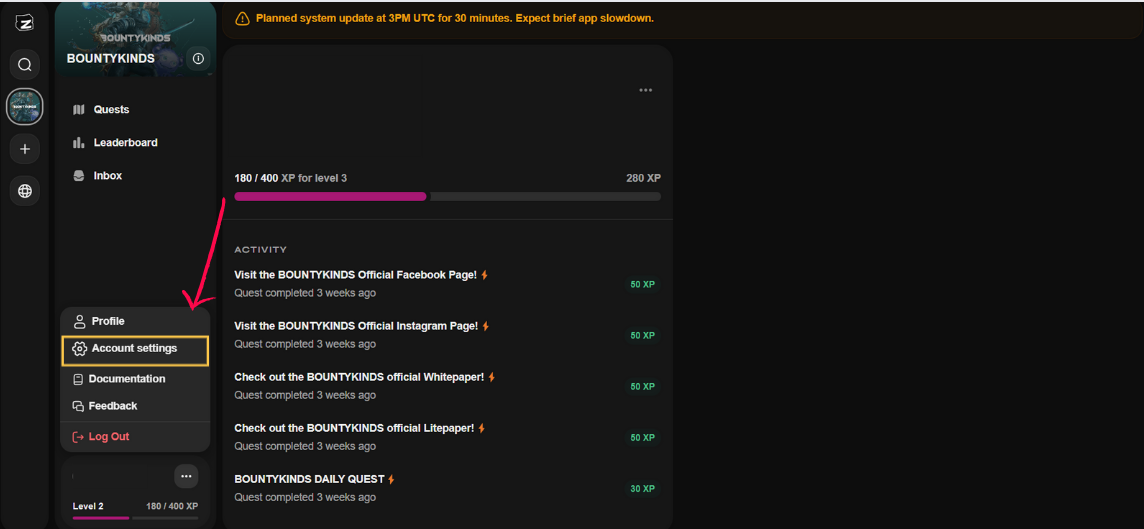Viewport: 1144px width, 529px height.
Task: Click the Profile person icon
Action: [x=80, y=321]
